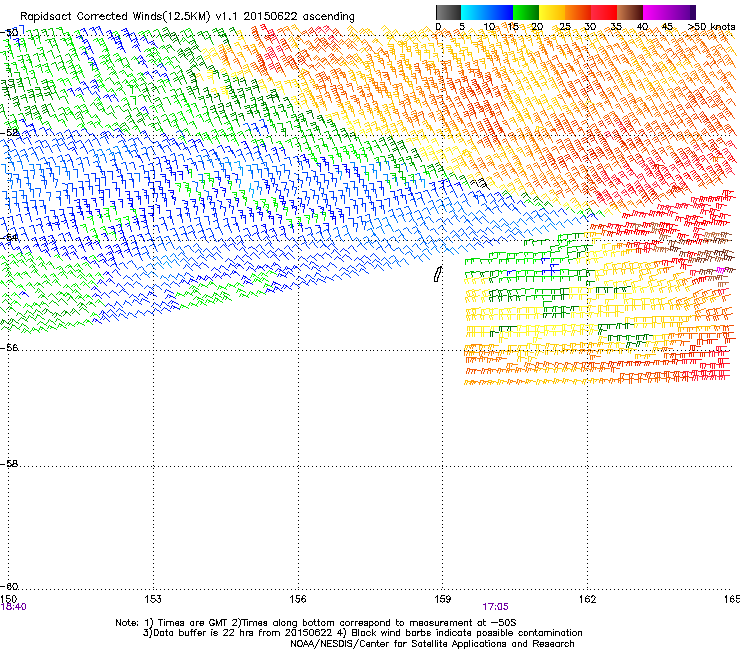The height and width of the screenshot is (650, 740).
Task: Click the gray 0-5 knots color swatch
Action: (448, 12)
